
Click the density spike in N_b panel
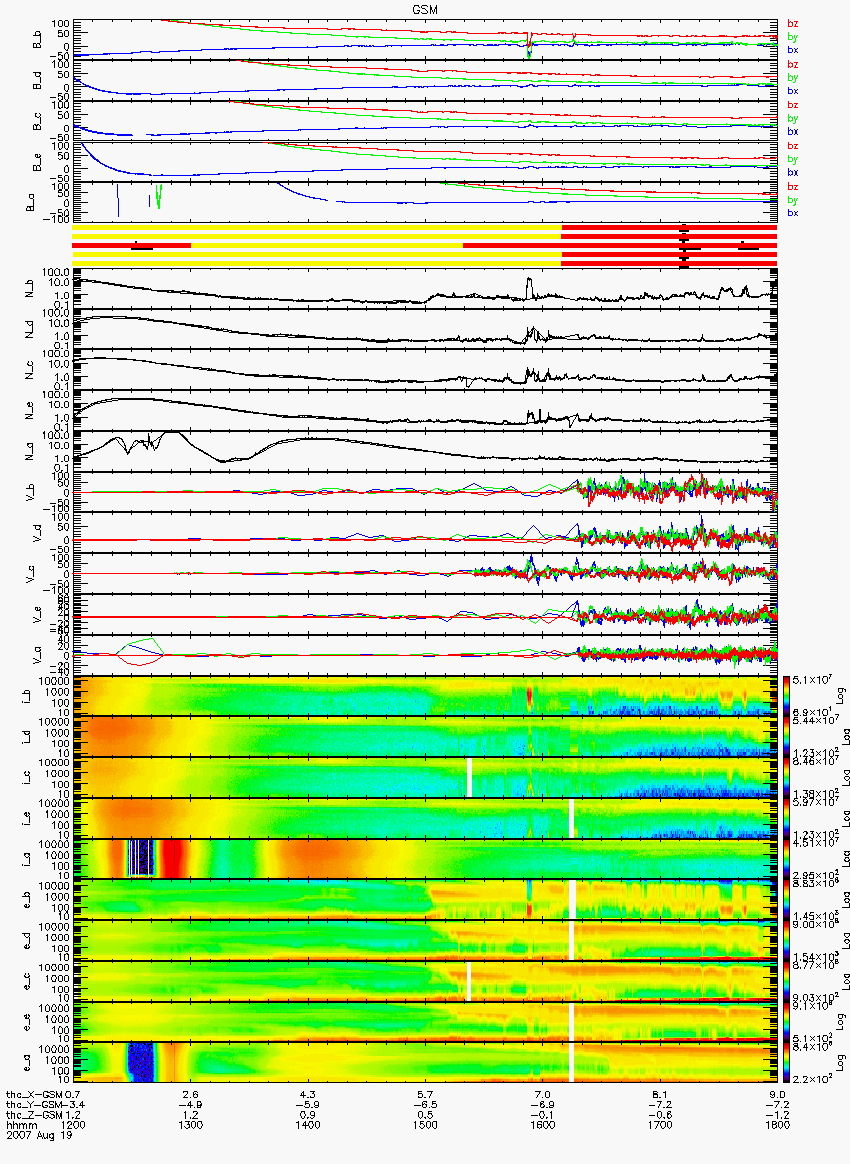[529, 287]
